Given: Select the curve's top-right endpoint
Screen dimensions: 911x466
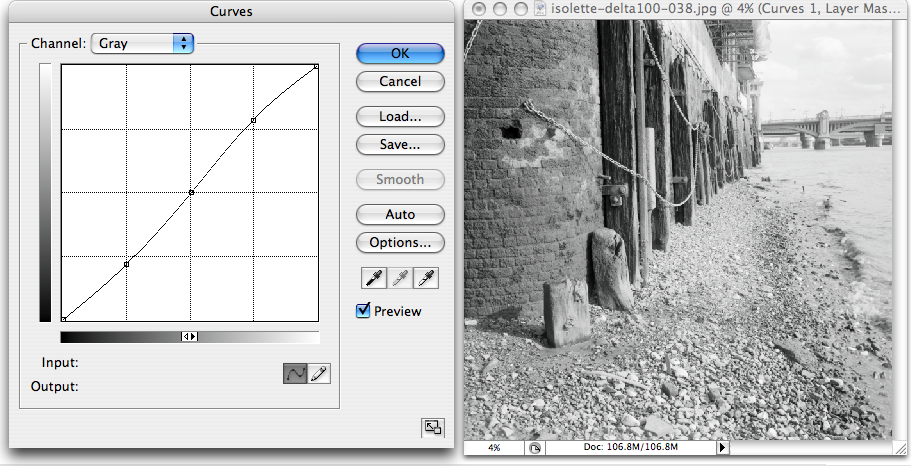Looking at the screenshot, I should coord(316,67).
